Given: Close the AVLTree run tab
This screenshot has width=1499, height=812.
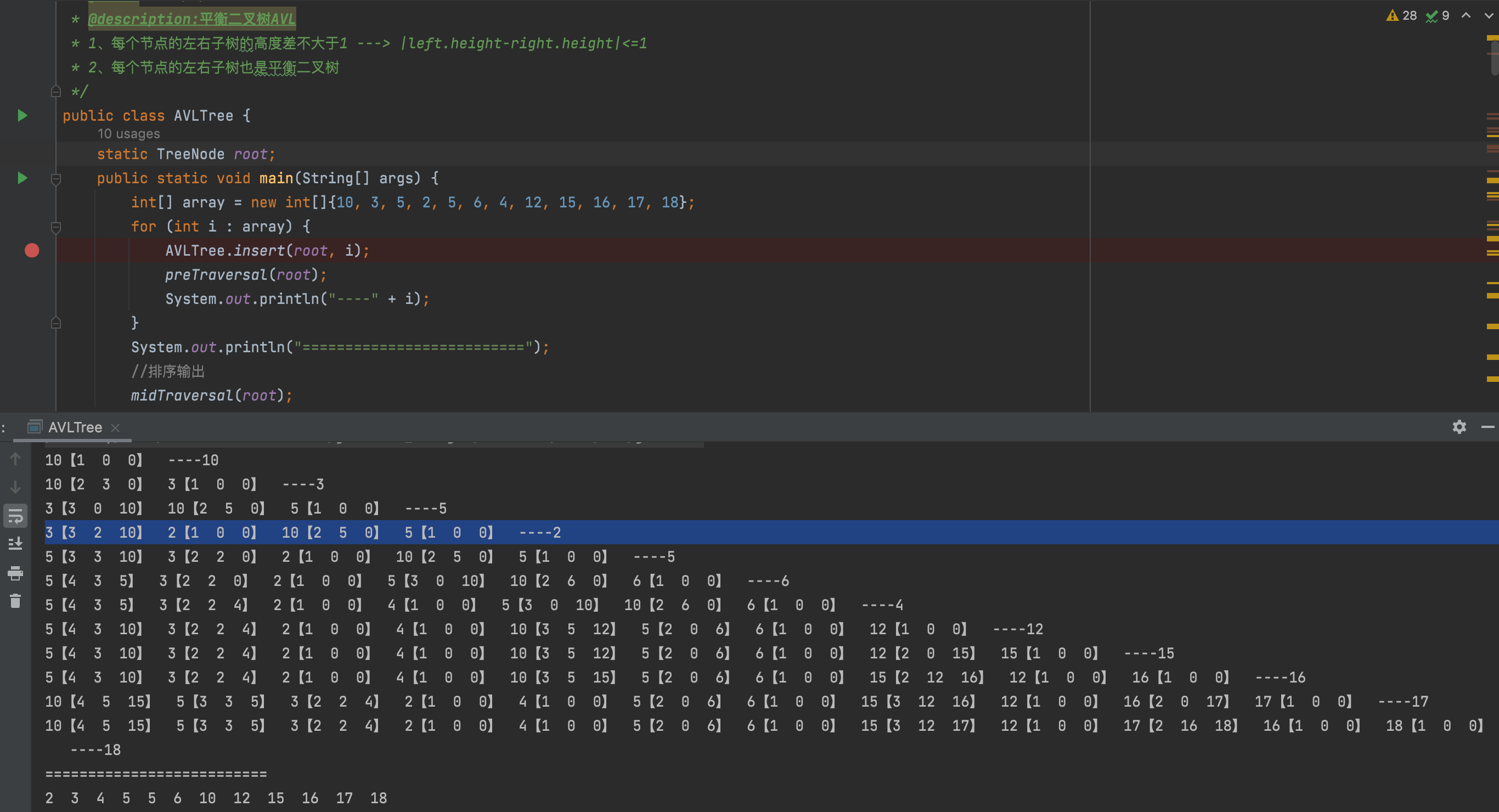Looking at the screenshot, I should (115, 428).
